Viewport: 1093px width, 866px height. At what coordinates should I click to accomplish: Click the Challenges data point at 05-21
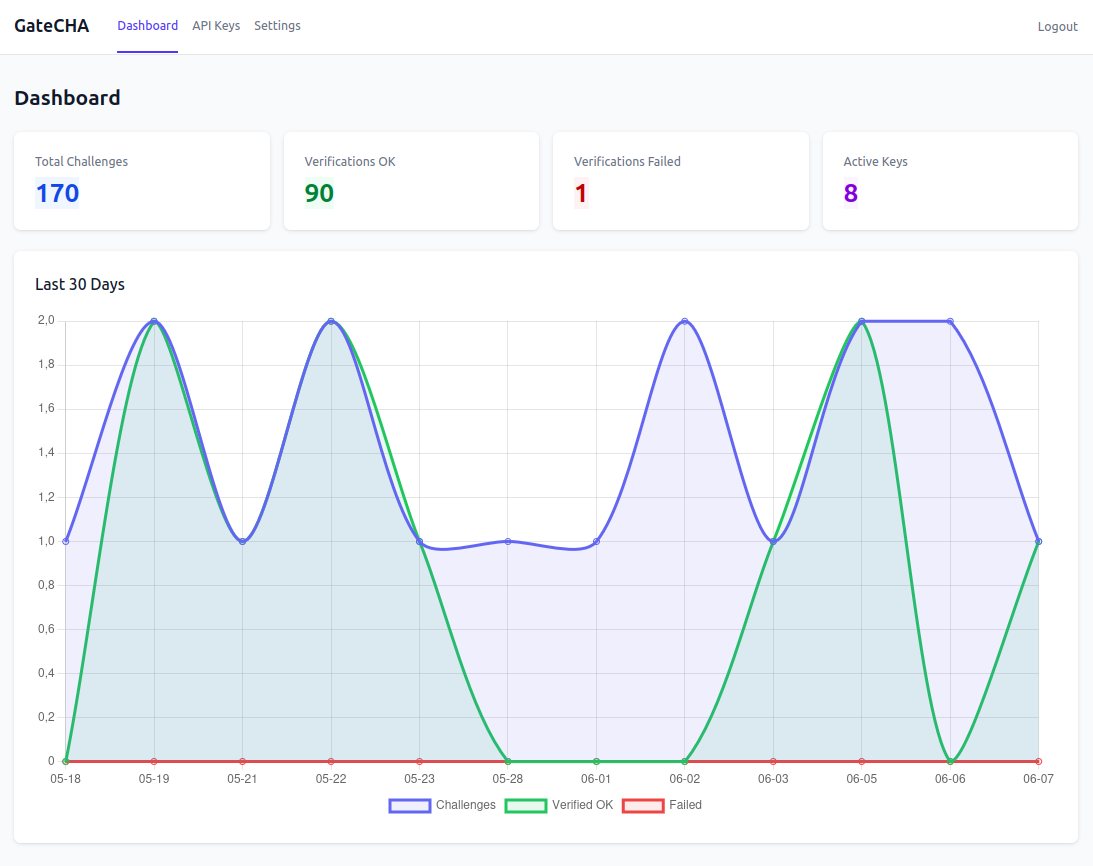click(243, 541)
